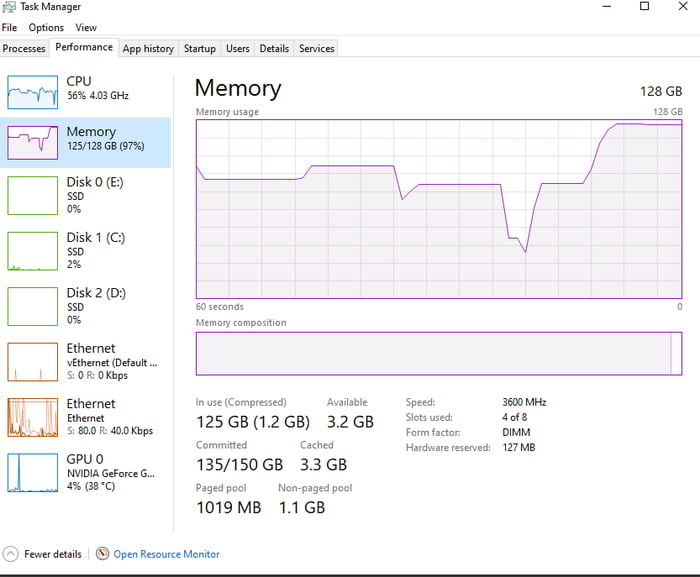Click the Open Resource Monitor link
The image size is (700, 577).
166,554
